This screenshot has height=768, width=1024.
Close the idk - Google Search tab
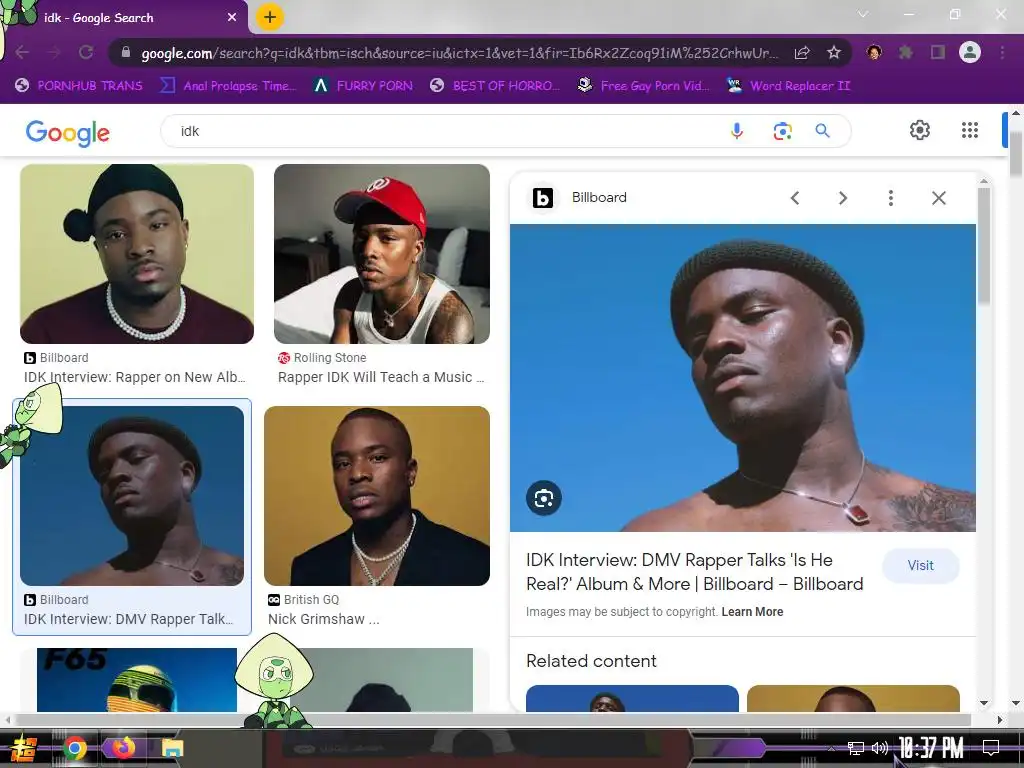232,18
